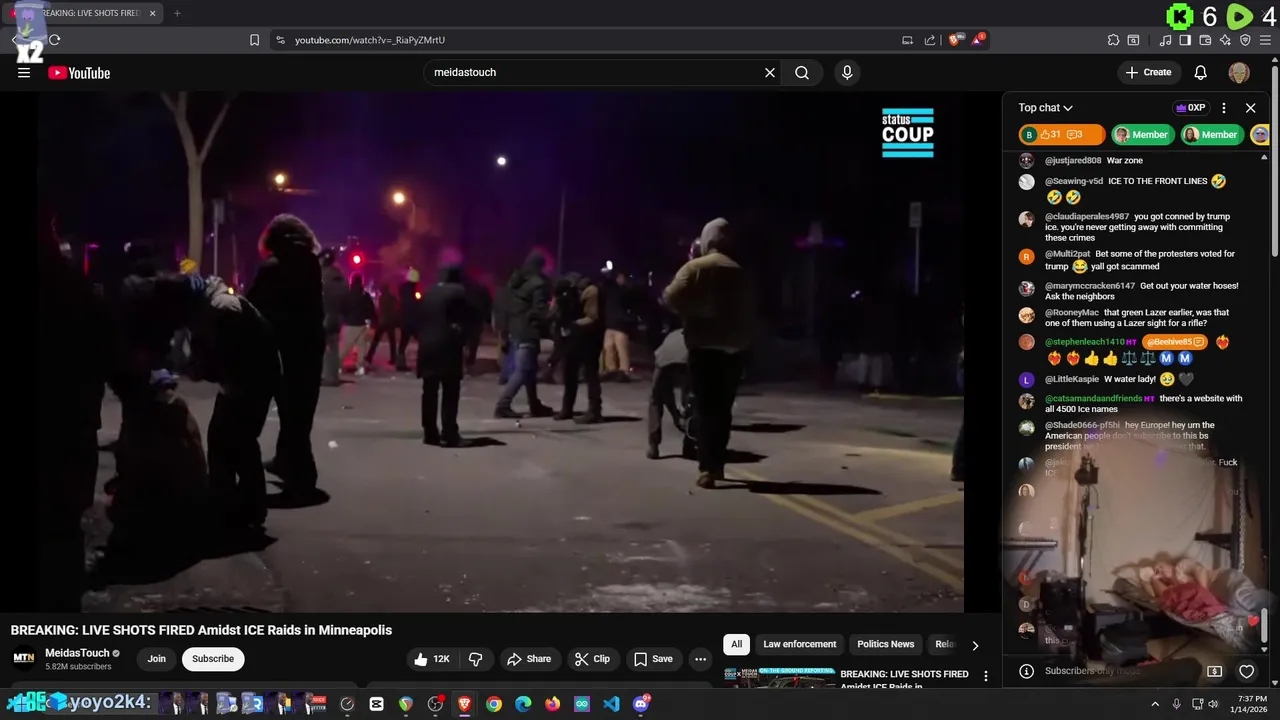Open Brave VPN shield icon
This screenshot has width=1280, height=720.
coord(1245,40)
